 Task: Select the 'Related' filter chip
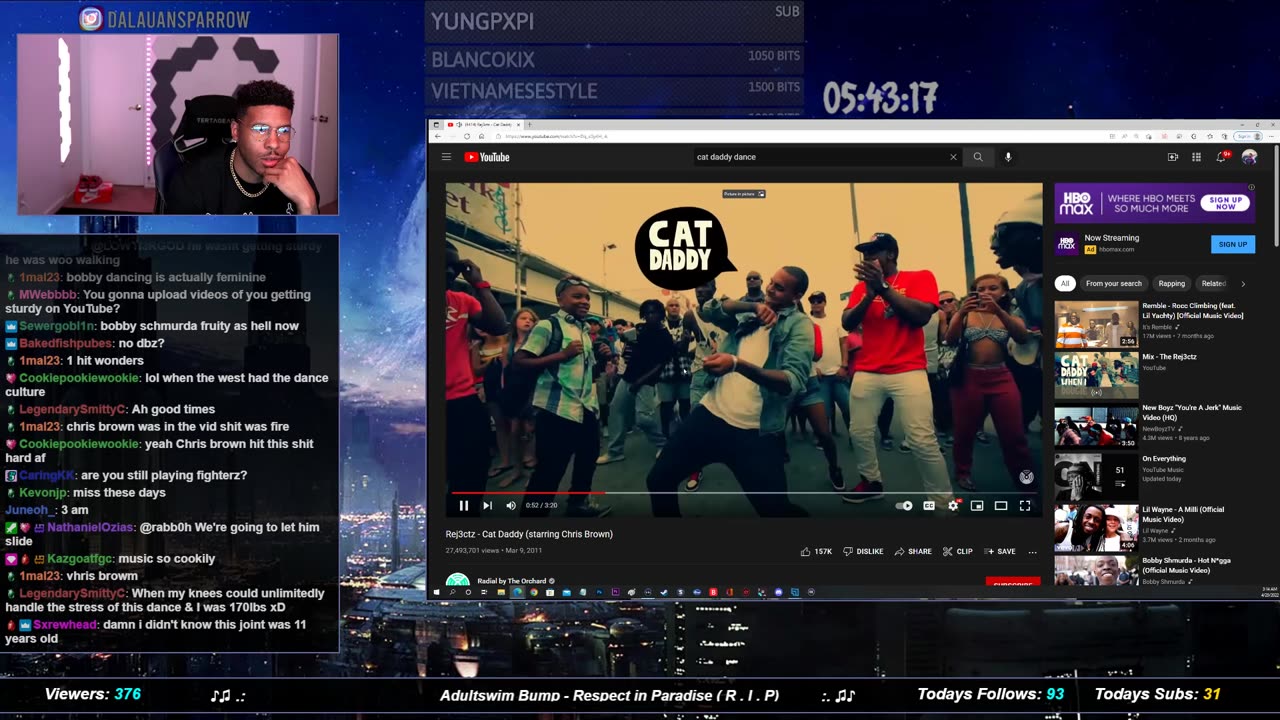(x=1213, y=283)
